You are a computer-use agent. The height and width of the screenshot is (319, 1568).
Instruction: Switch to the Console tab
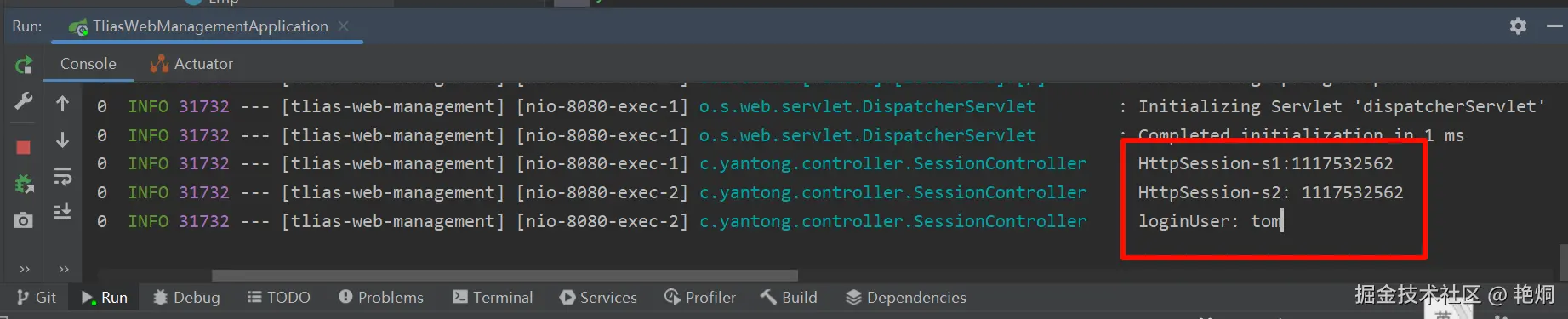click(x=88, y=64)
